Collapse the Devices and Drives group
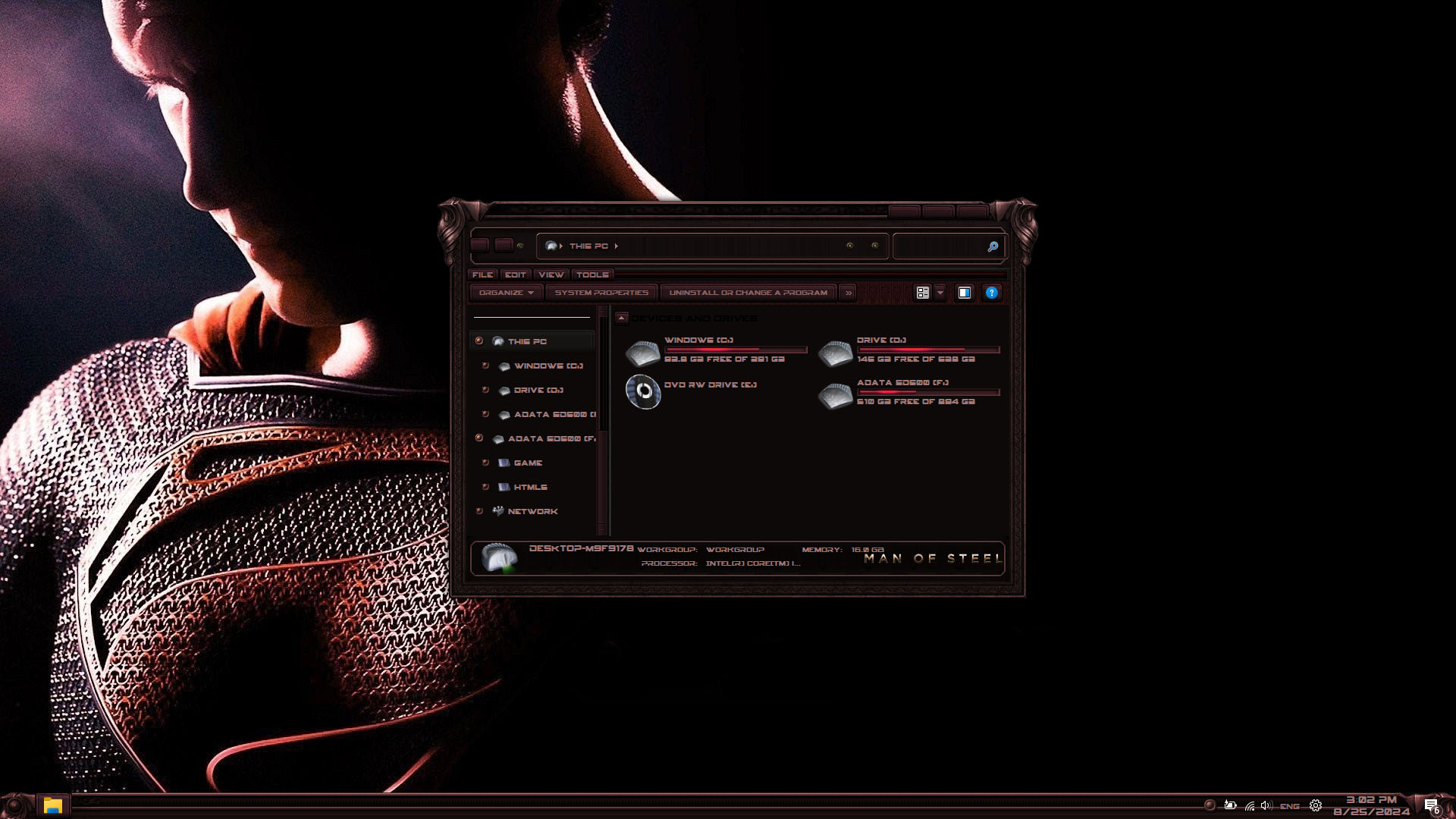1456x819 pixels. pyautogui.click(x=622, y=318)
